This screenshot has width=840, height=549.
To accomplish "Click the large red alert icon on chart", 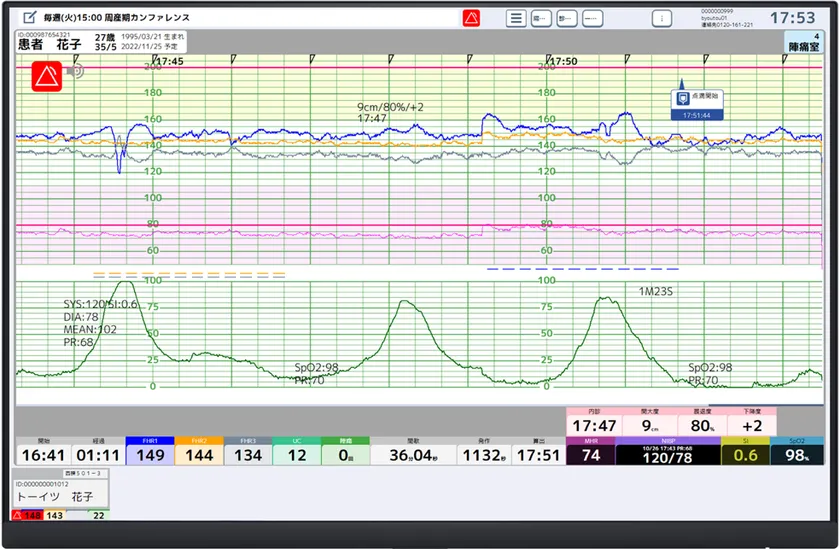I will [46, 76].
